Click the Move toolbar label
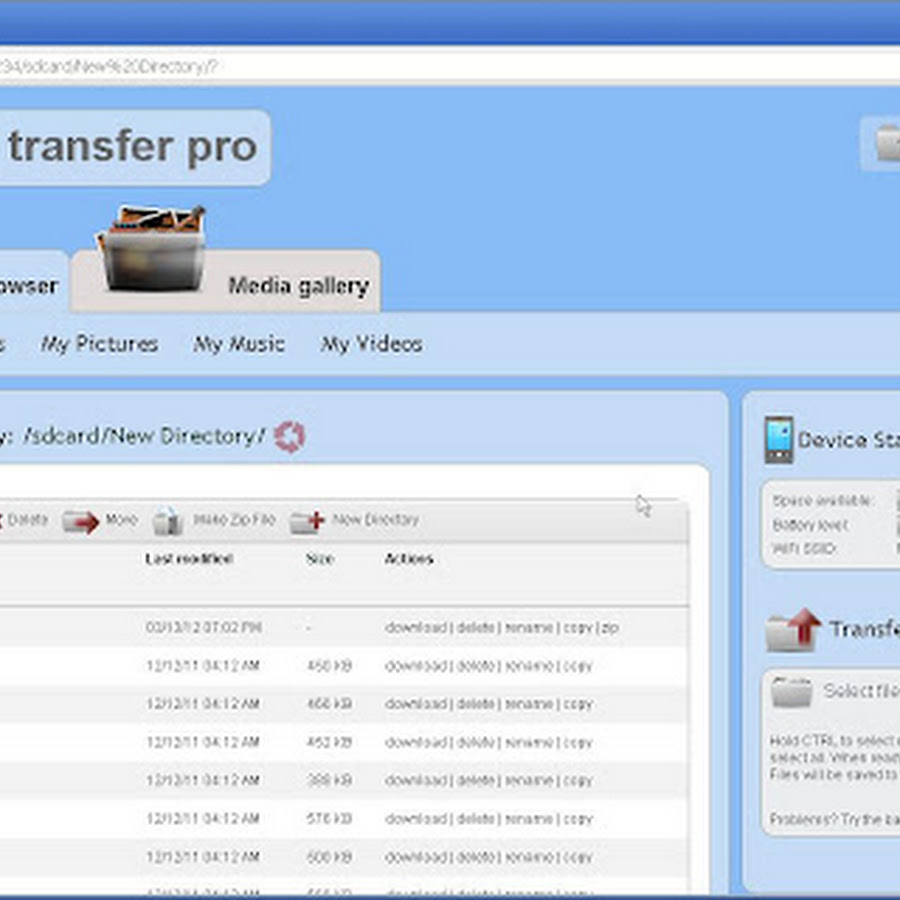900x900 pixels. (x=122, y=520)
